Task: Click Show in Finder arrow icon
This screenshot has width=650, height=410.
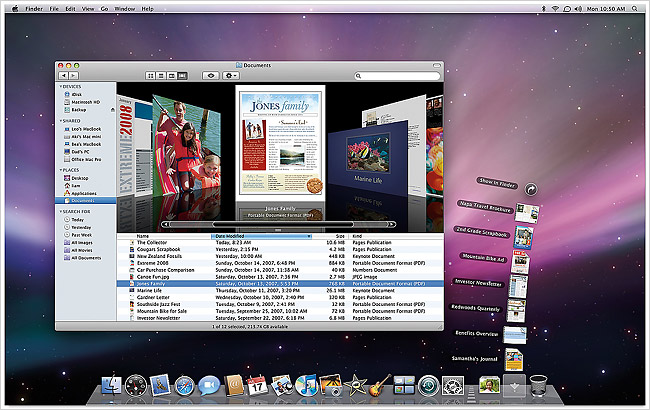Action: [x=531, y=189]
